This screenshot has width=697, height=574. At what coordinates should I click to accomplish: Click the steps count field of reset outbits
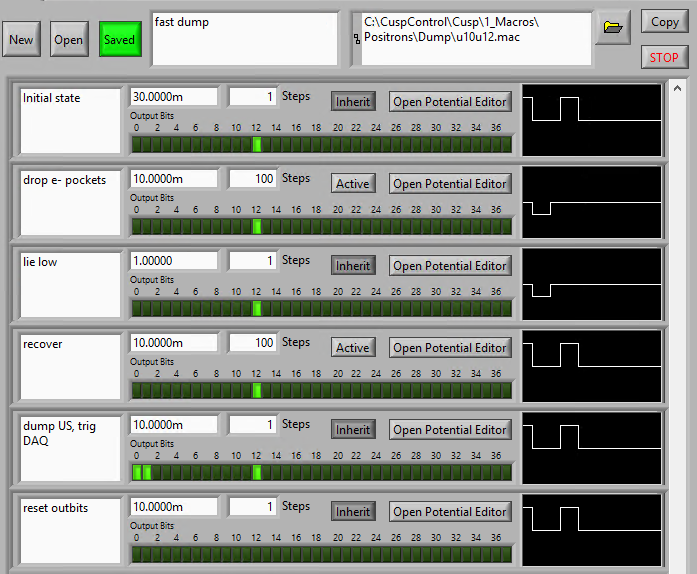pos(253,507)
